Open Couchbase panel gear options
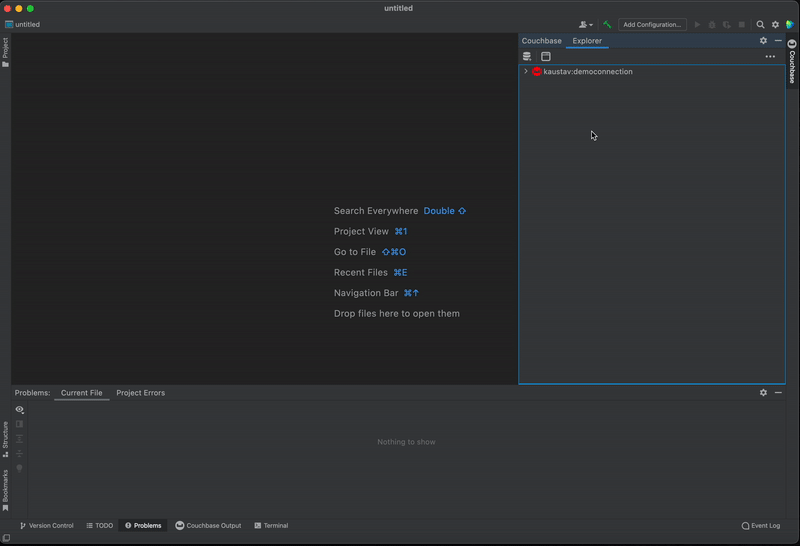 coord(763,40)
